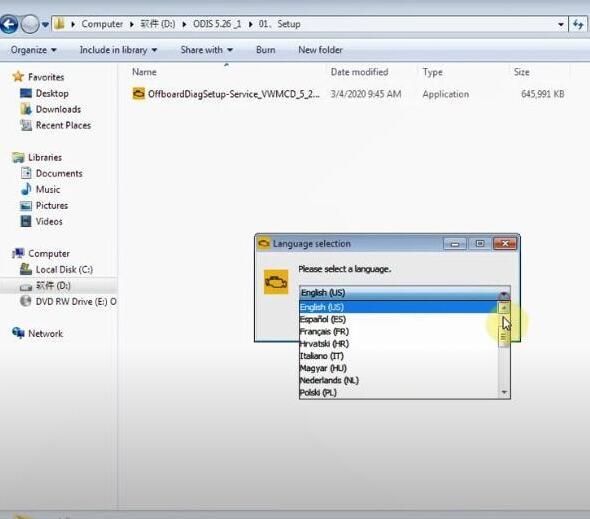Sort by Date modified column header
Screen dimensions: 590x519
[x=359, y=72]
